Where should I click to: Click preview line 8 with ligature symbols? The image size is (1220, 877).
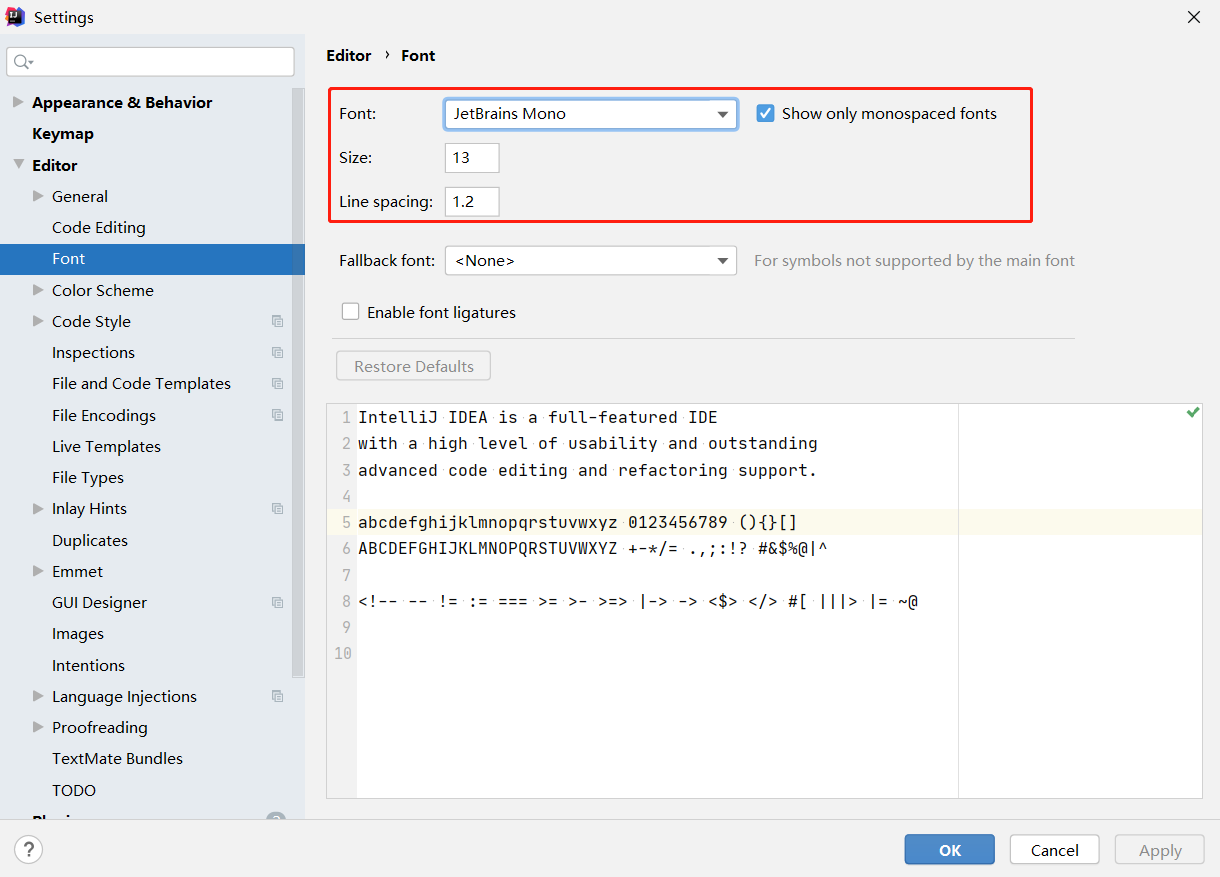click(638, 601)
